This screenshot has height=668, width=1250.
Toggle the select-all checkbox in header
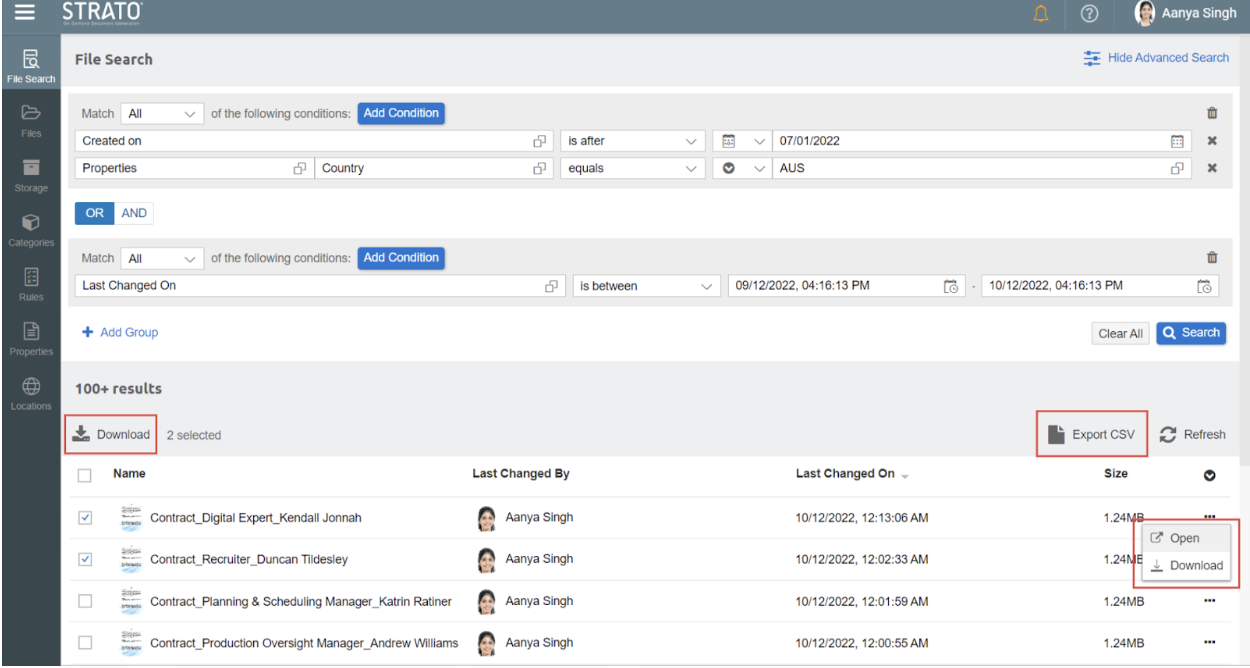point(85,475)
